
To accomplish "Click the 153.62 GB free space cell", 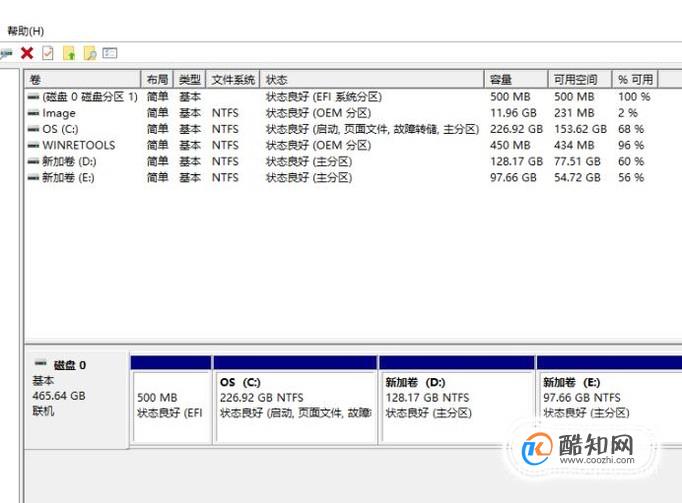I will [580, 129].
